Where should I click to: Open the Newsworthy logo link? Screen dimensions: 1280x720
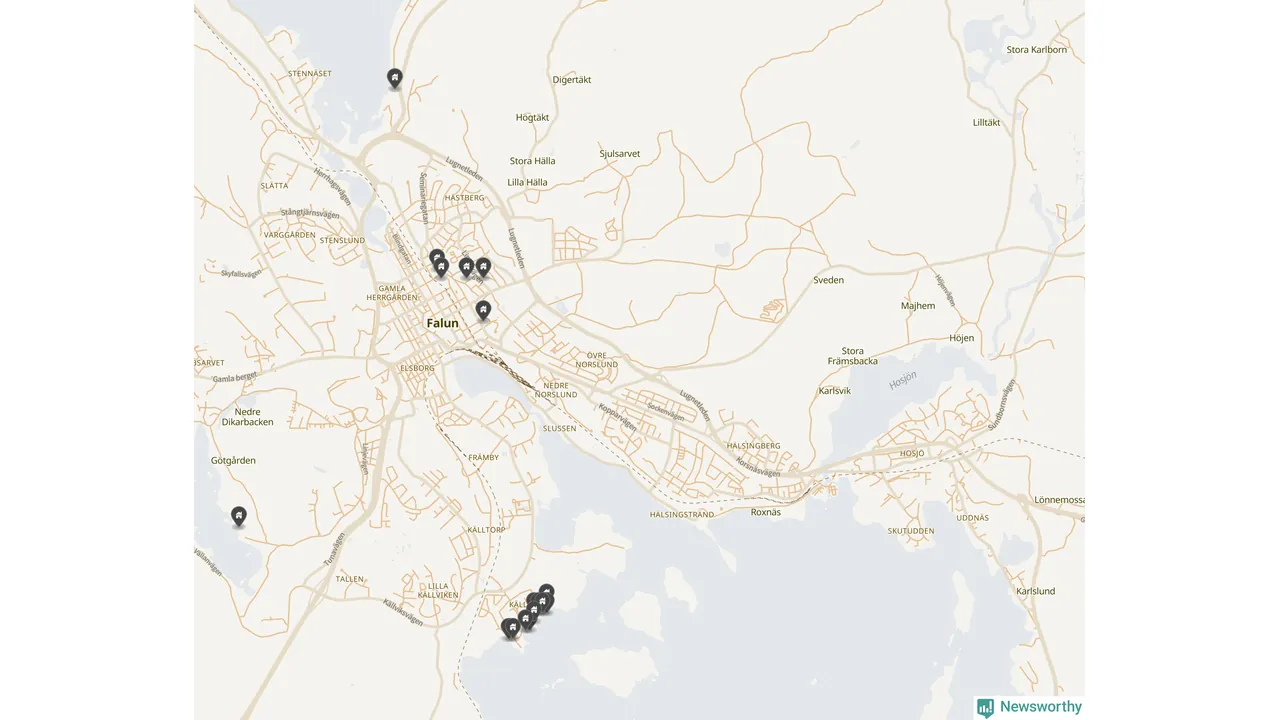click(1029, 707)
